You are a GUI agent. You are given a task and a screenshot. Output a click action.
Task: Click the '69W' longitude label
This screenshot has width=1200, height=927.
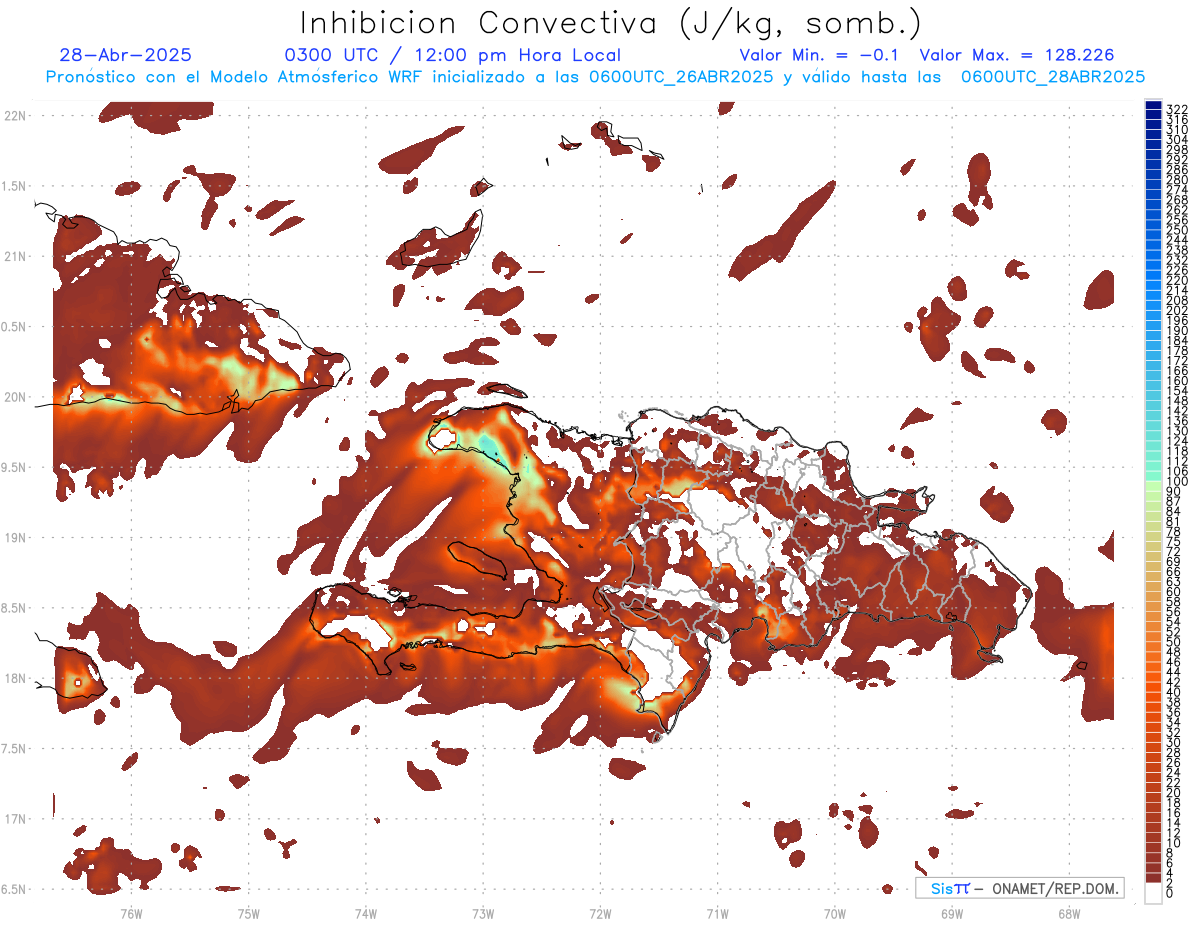pyautogui.click(x=952, y=913)
